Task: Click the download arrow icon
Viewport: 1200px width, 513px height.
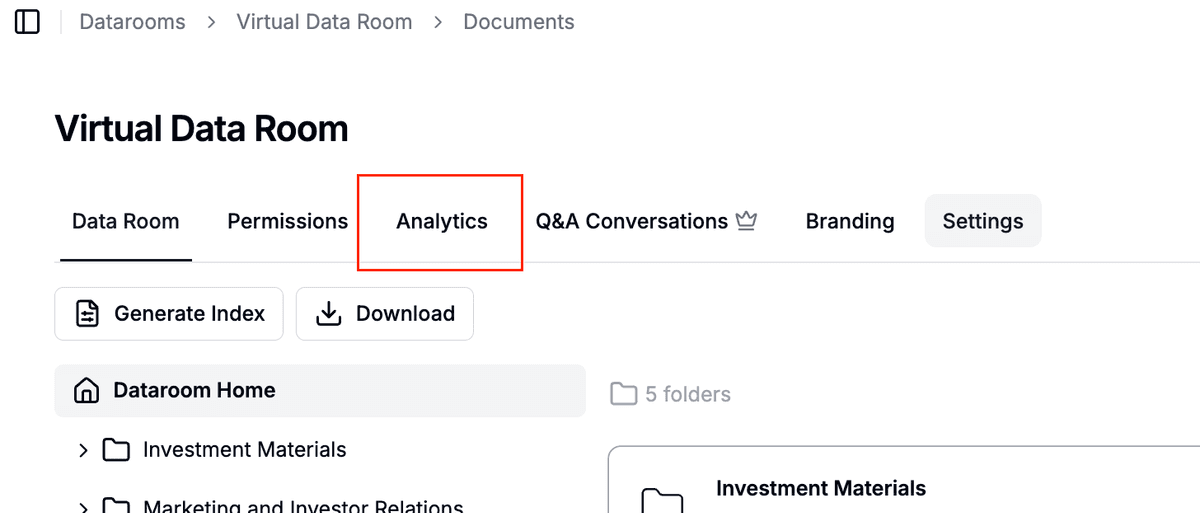Action: point(329,314)
